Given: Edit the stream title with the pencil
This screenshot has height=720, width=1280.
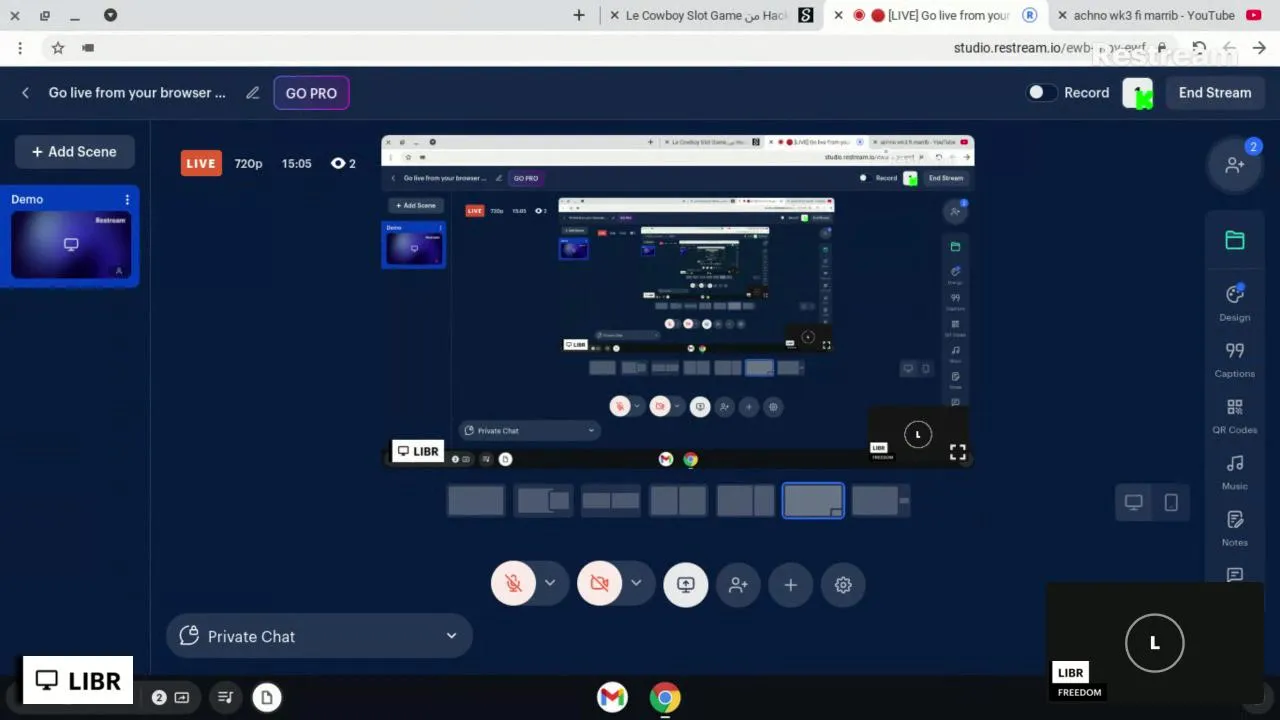Looking at the screenshot, I should click(x=253, y=93).
